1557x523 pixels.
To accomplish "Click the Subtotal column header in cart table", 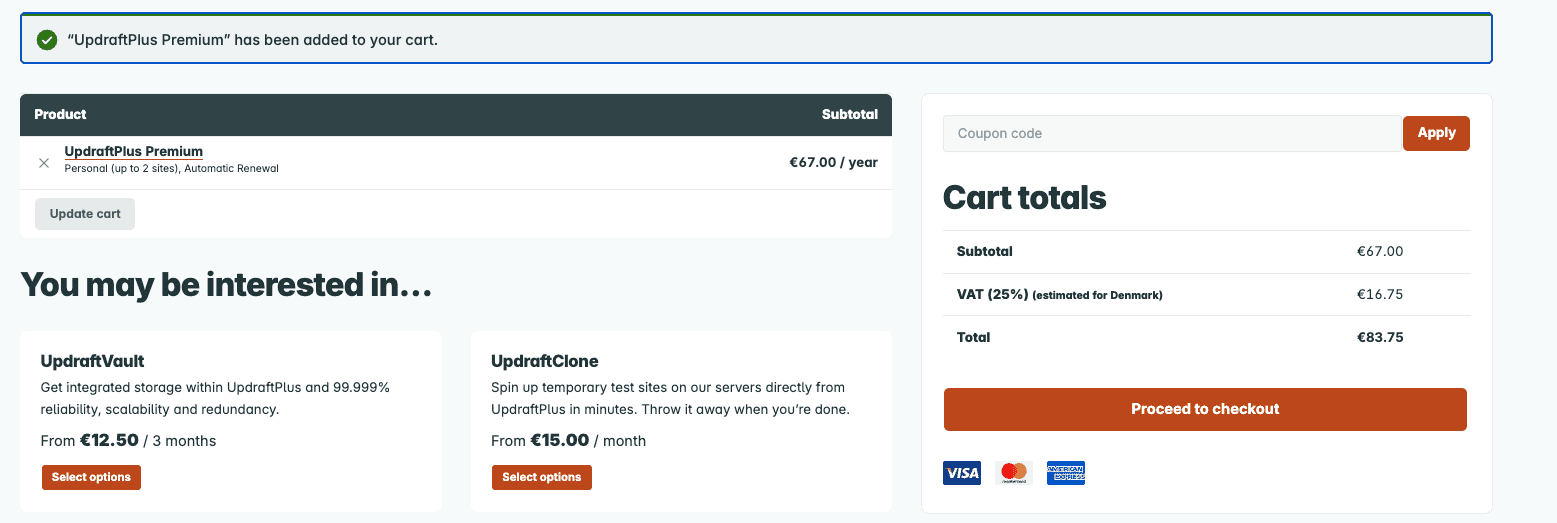I will (x=849, y=115).
